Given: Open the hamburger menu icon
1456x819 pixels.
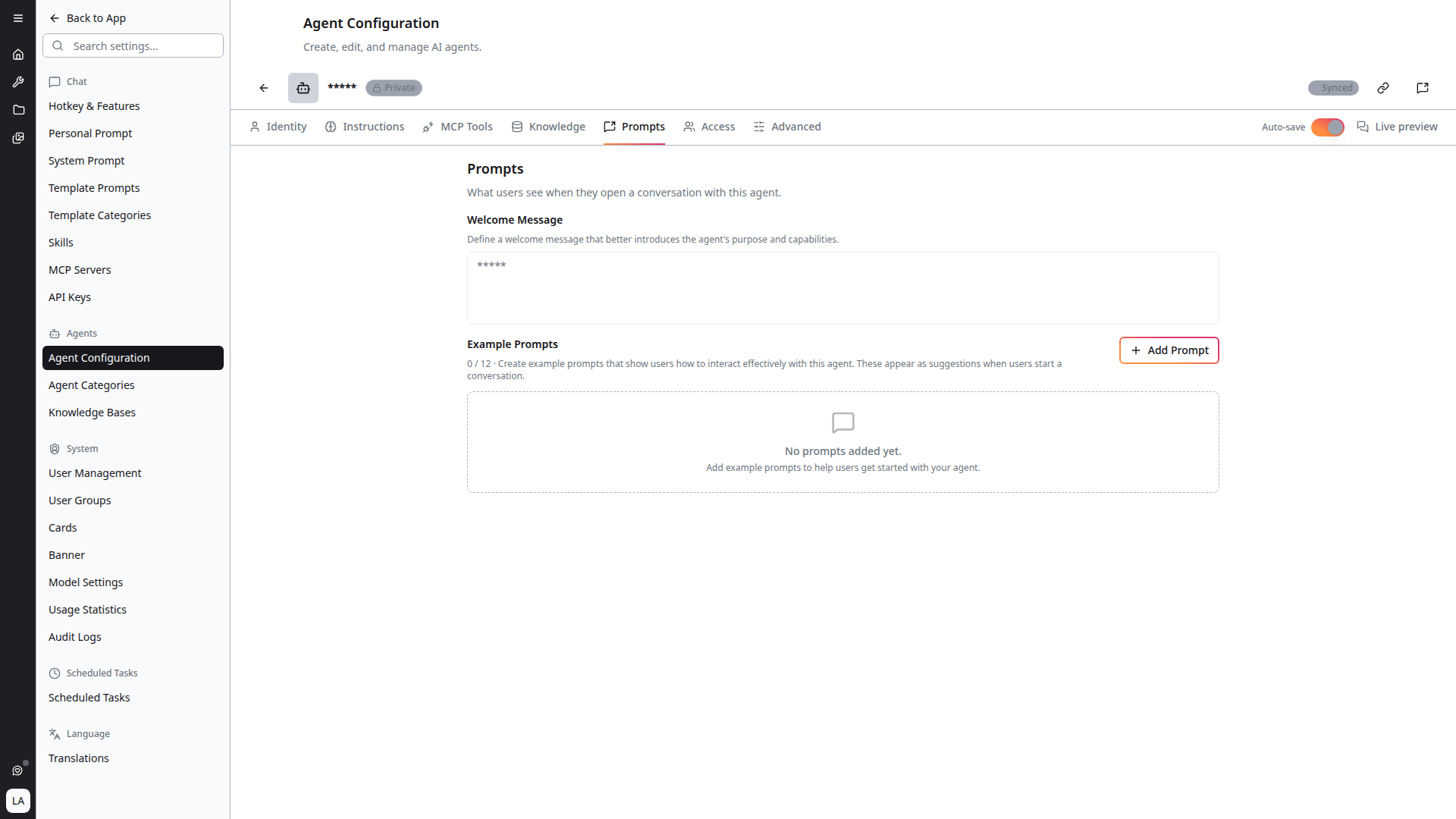Looking at the screenshot, I should pyautogui.click(x=18, y=18).
